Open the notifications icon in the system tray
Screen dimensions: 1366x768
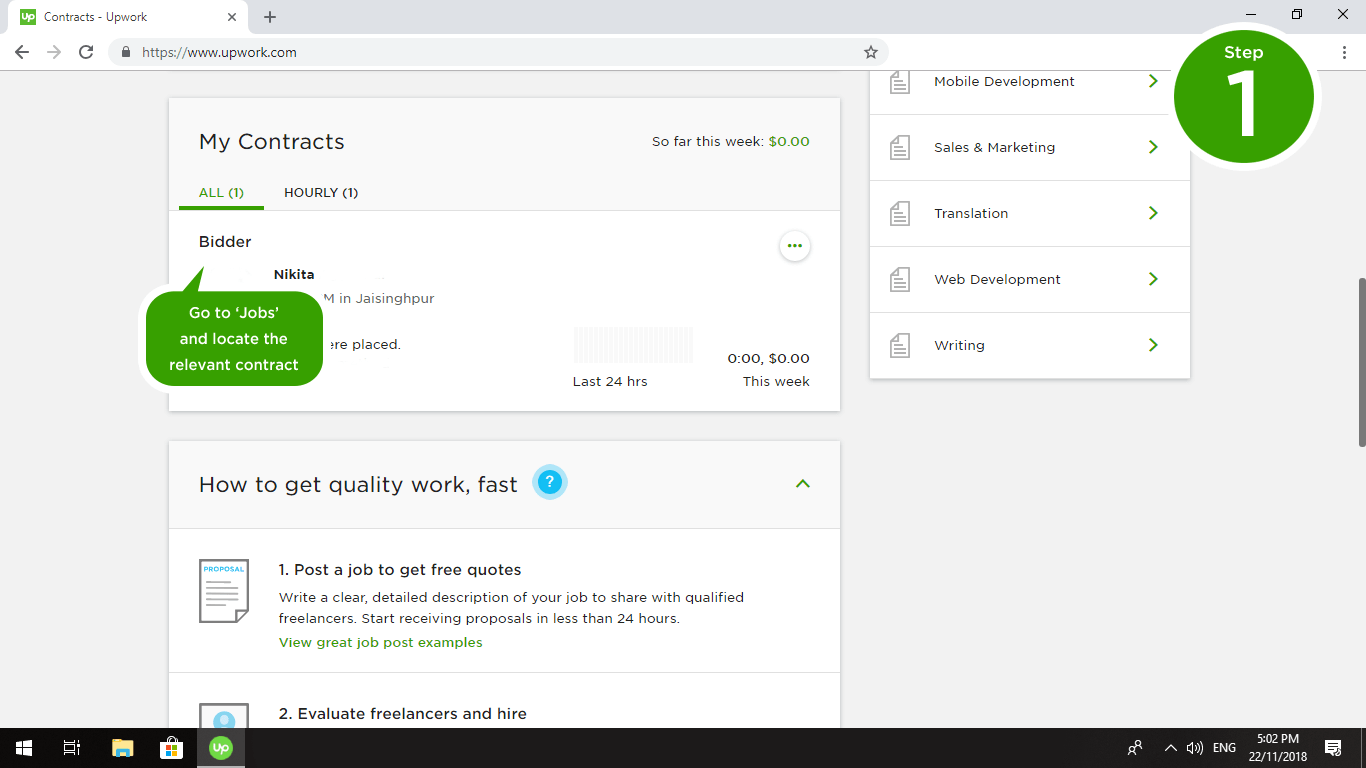[1333, 747]
